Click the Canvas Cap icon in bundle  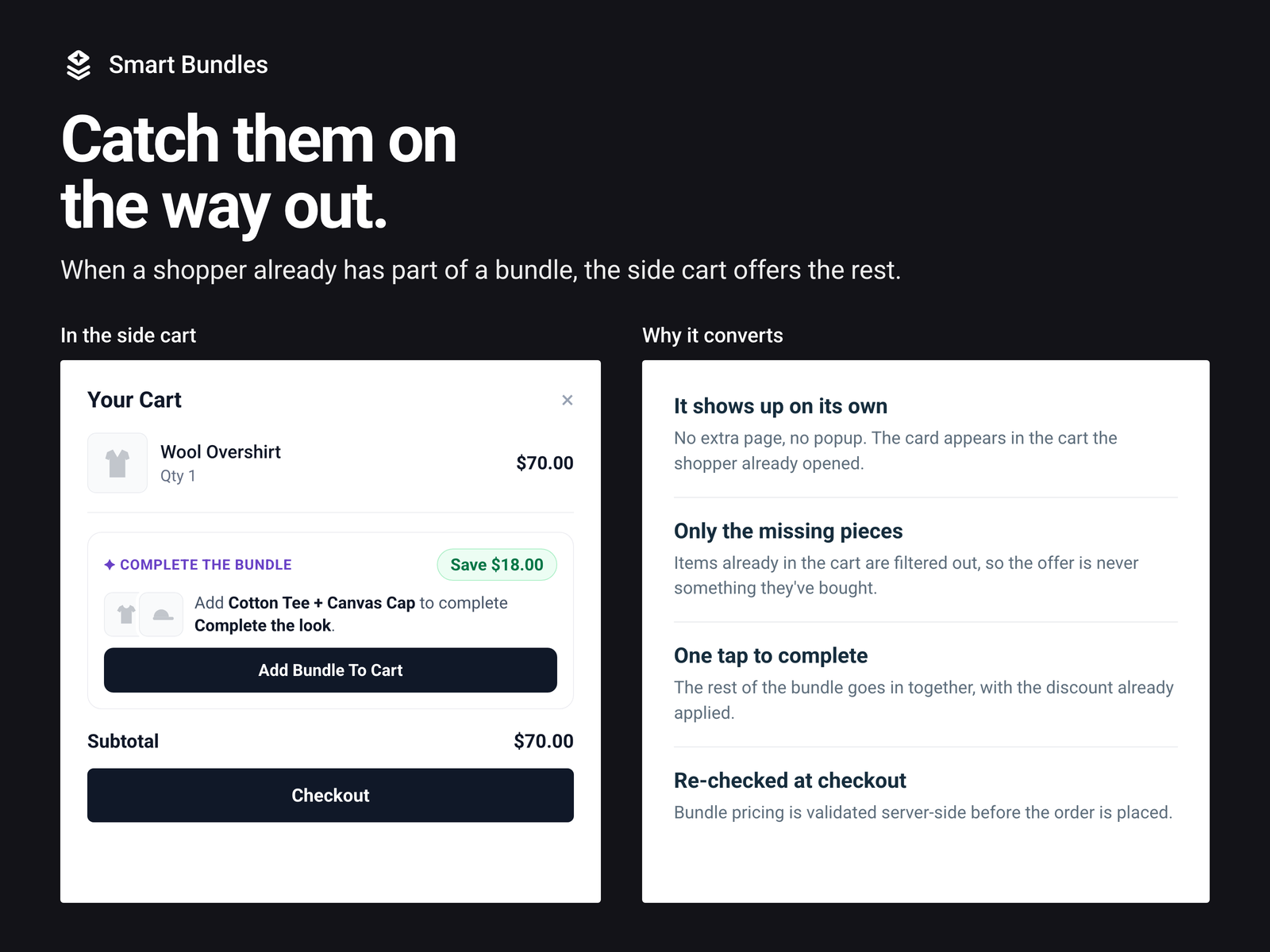pos(162,614)
